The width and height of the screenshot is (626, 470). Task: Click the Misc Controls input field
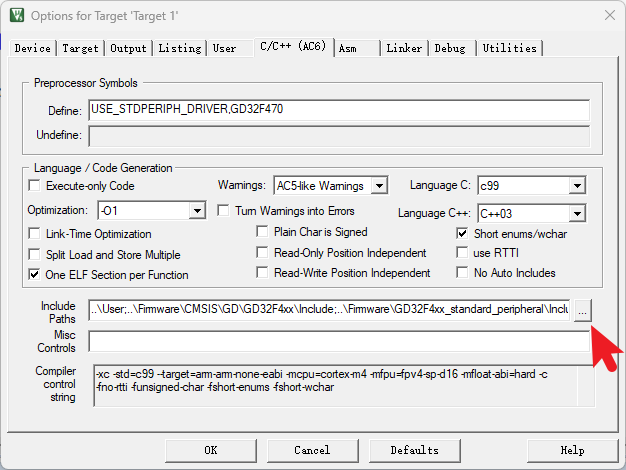[x=339, y=341]
